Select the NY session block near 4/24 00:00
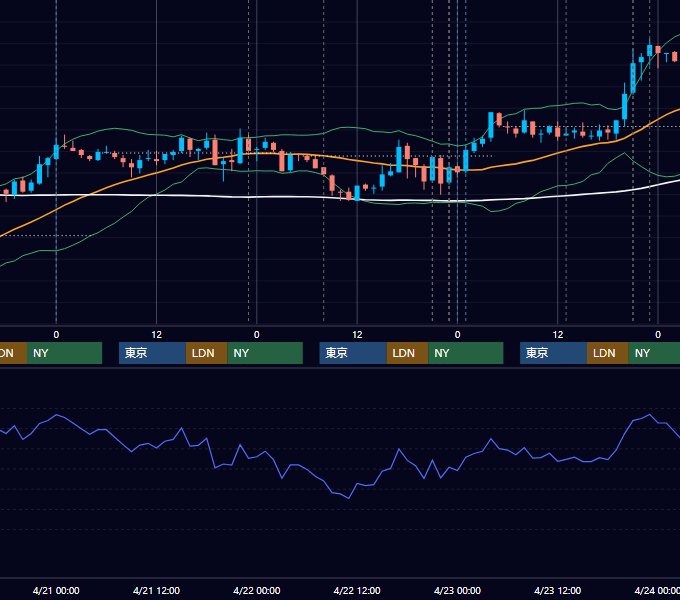Viewport: 680px width, 600px height. (654, 353)
